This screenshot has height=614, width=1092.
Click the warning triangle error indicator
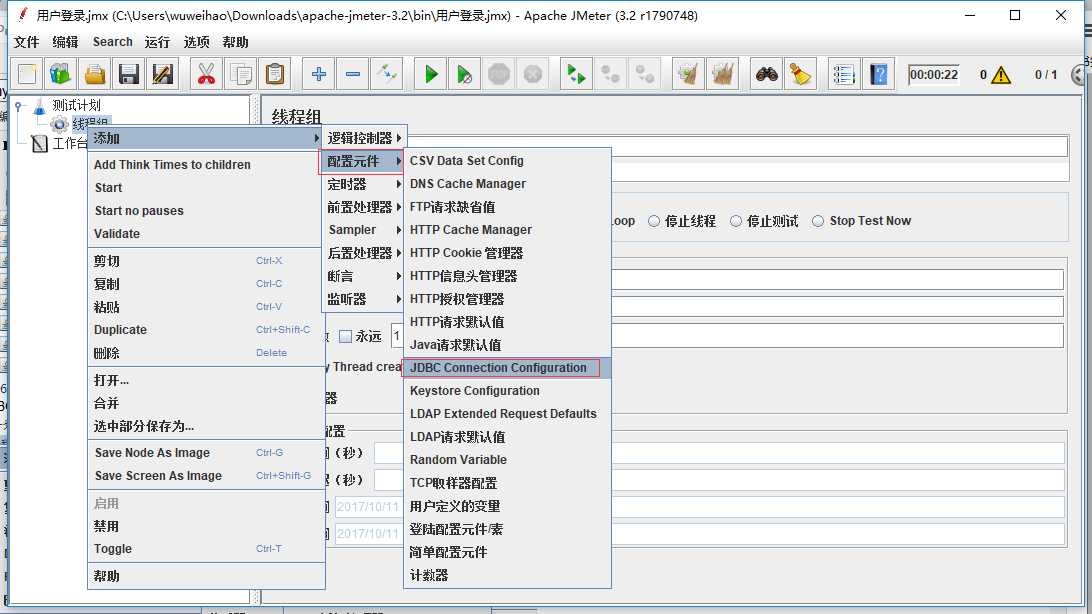tap(1001, 74)
